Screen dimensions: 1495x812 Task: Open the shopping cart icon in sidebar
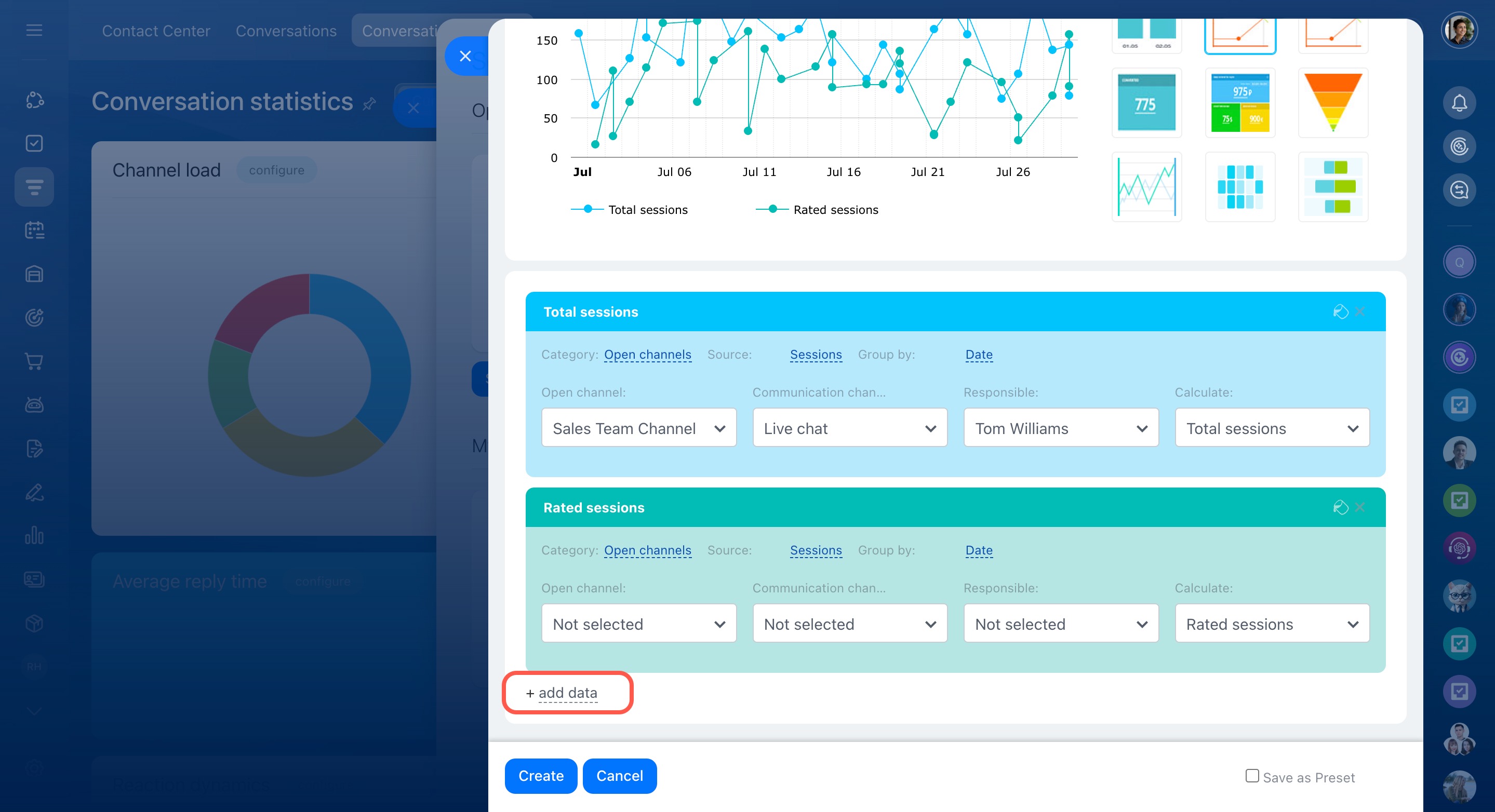coord(34,361)
